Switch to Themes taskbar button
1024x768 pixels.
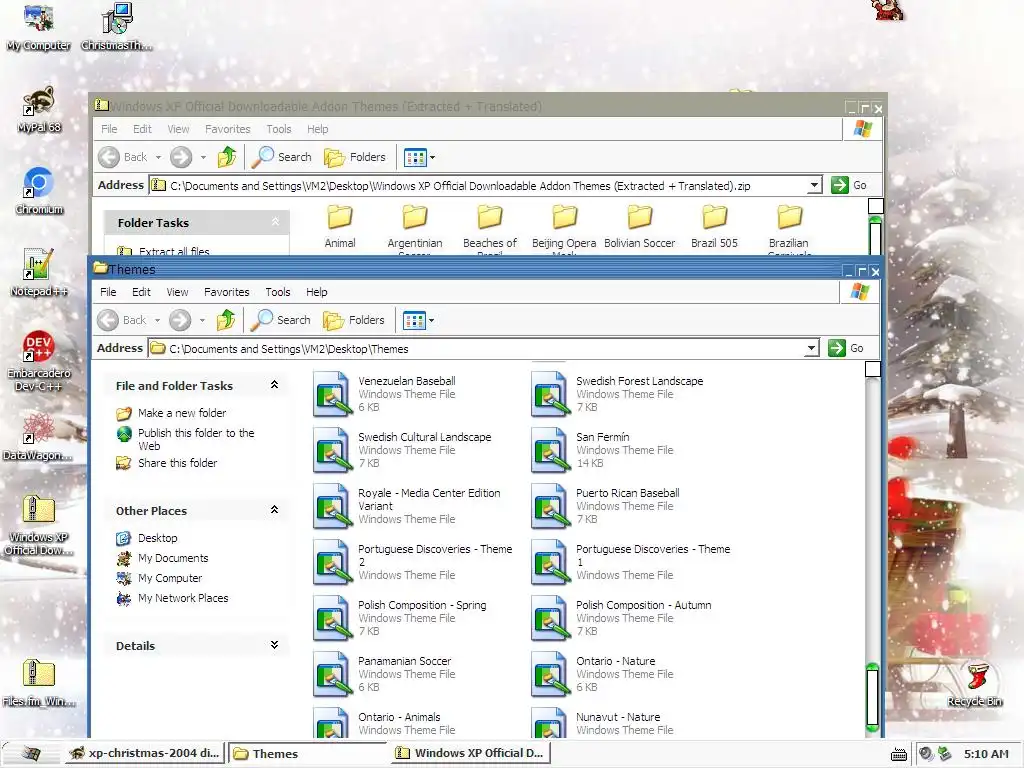[308, 754]
